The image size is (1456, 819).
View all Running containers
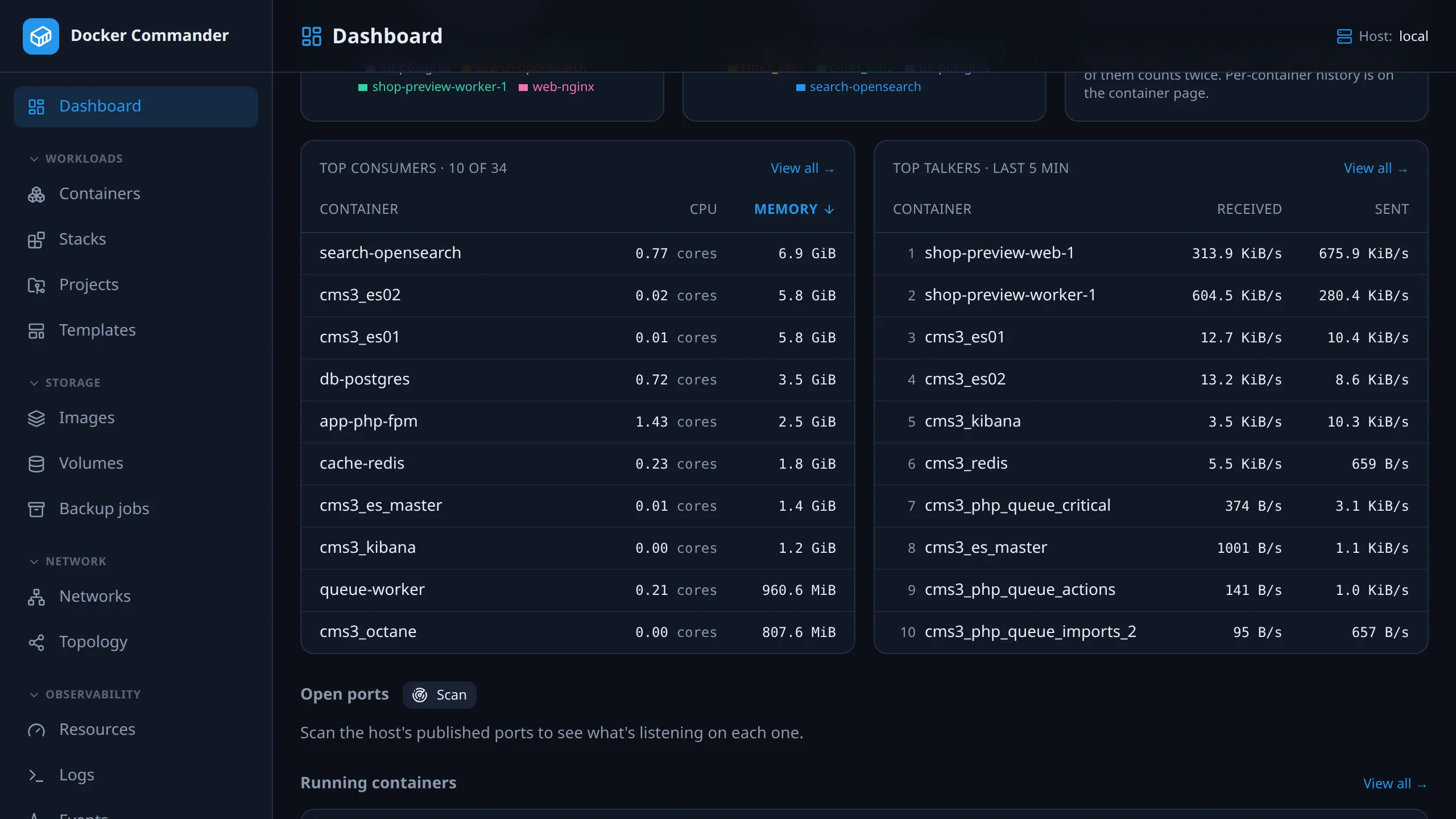[x=1395, y=784]
